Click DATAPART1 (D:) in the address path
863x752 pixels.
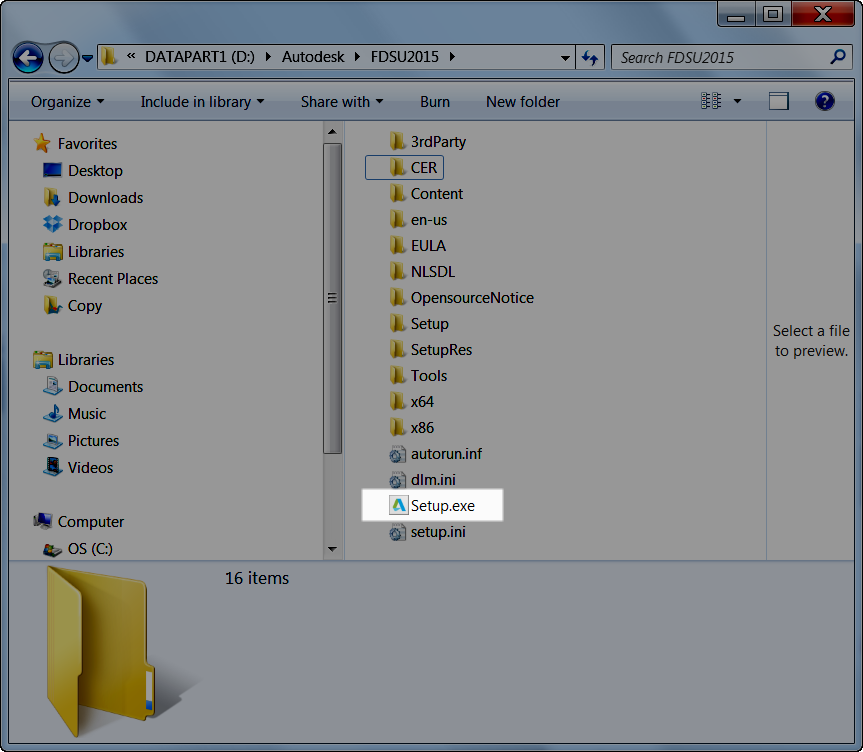pos(200,57)
